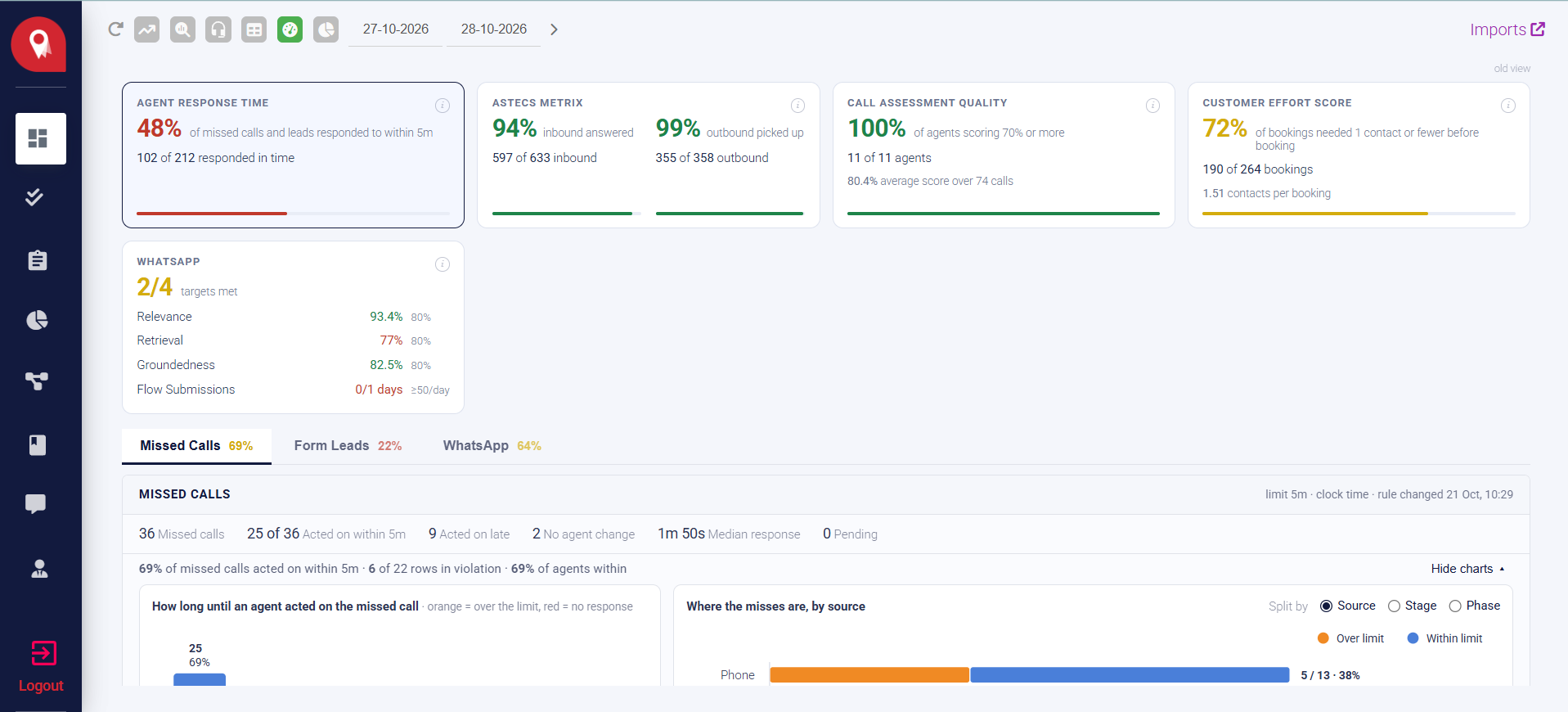Switch to the WhatsApp tab

click(492, 446)
